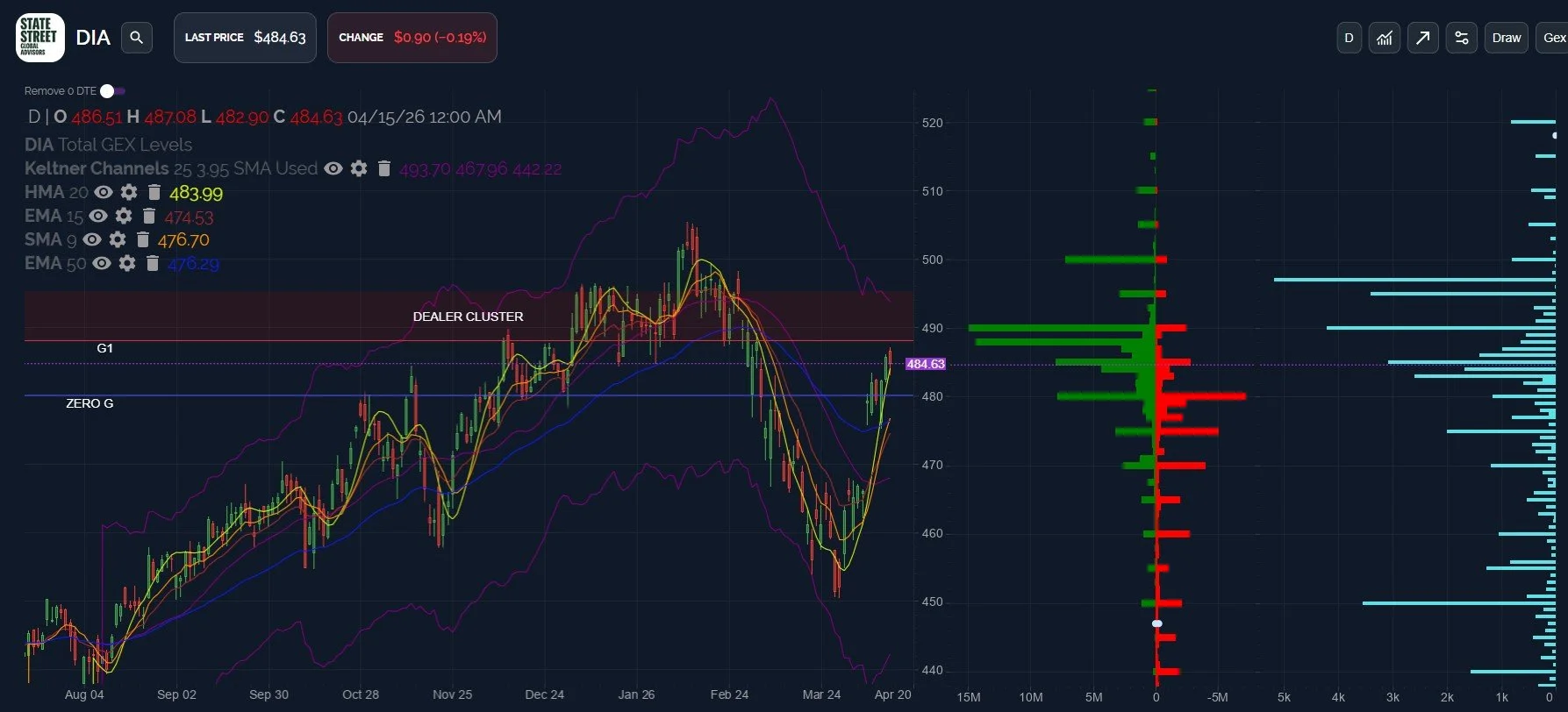The image size is (1568, 712).
Task: Click the Jan 26 date axis label
Action: pyautogui.click(x=636, y=694)
